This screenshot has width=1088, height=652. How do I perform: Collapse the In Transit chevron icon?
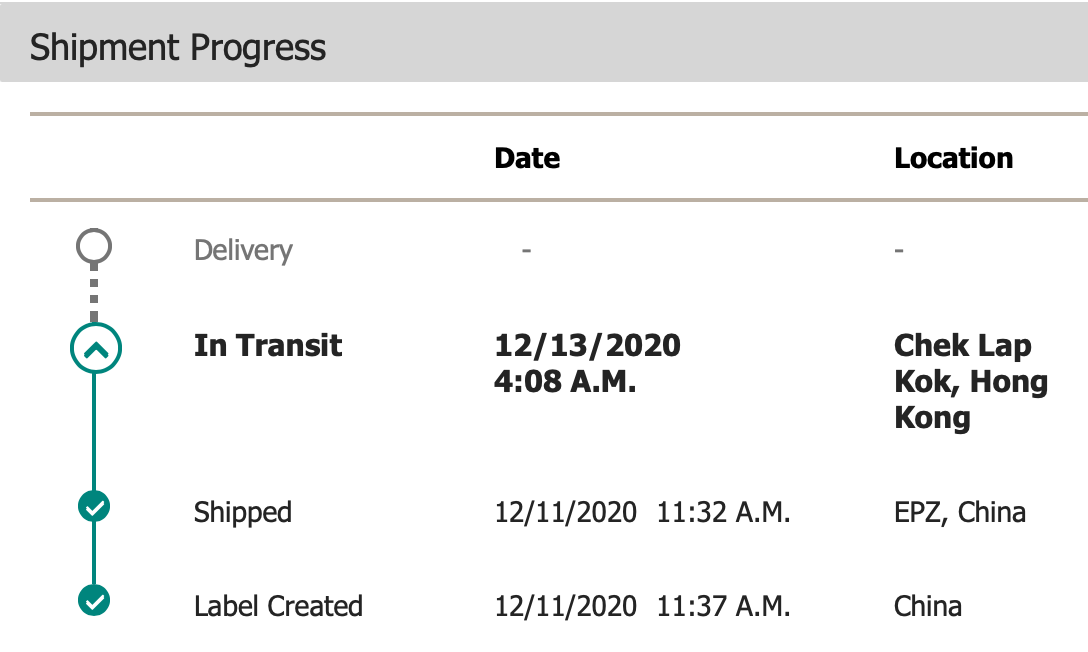(95, 348)
